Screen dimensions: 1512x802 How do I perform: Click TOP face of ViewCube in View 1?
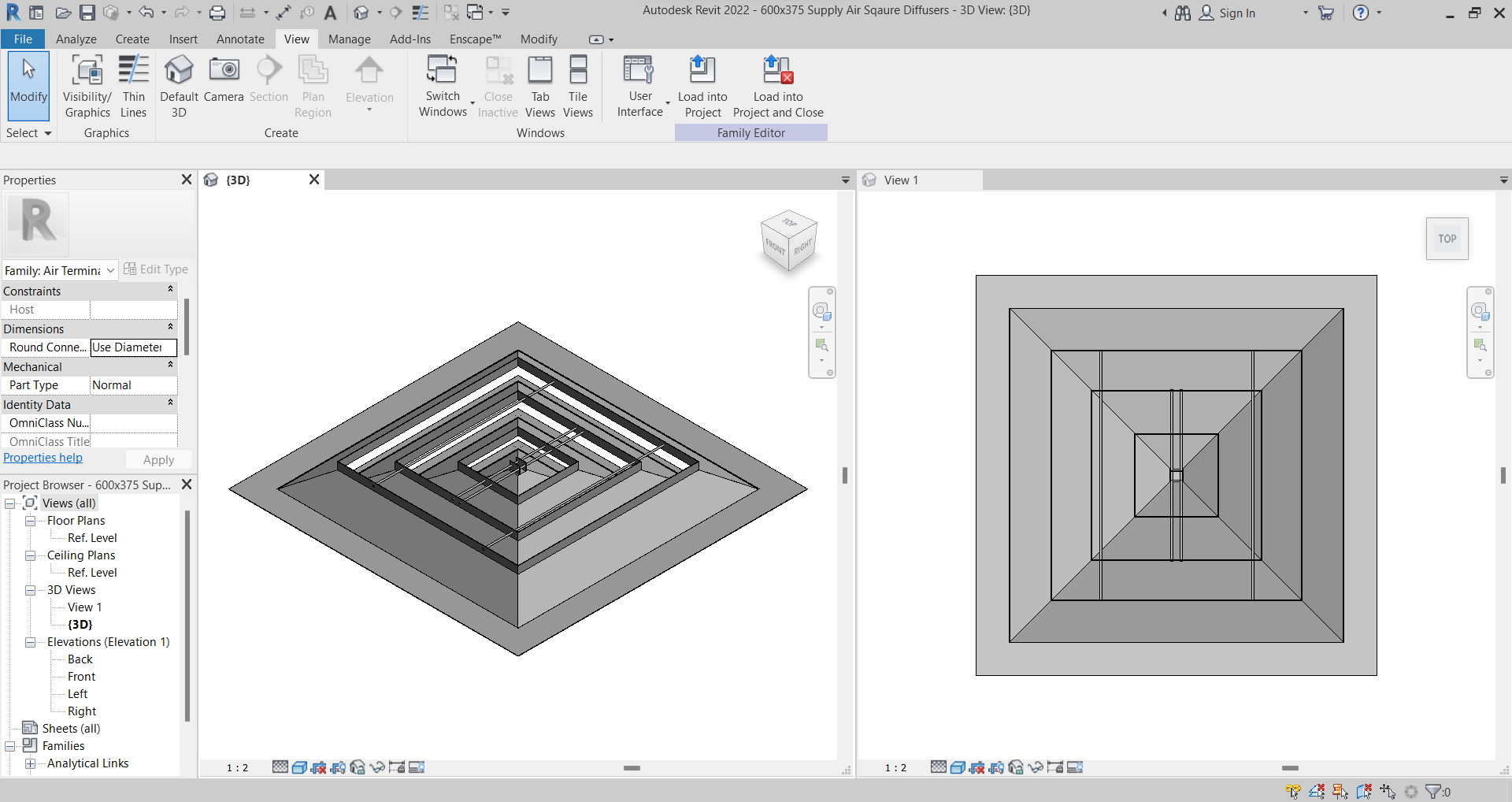coord(1447,239)
